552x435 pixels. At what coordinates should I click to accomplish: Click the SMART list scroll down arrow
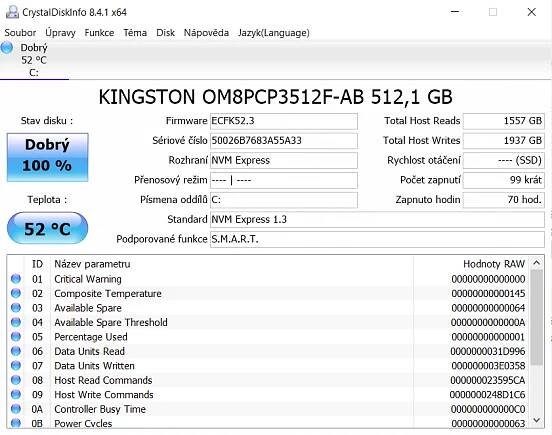click(537, 420)
